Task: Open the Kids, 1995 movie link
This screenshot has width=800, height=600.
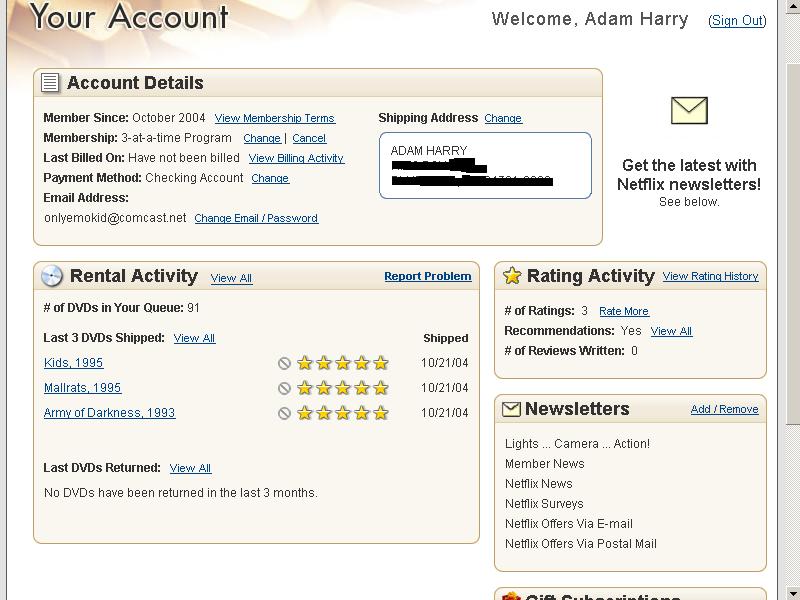Action: (73, 363)
